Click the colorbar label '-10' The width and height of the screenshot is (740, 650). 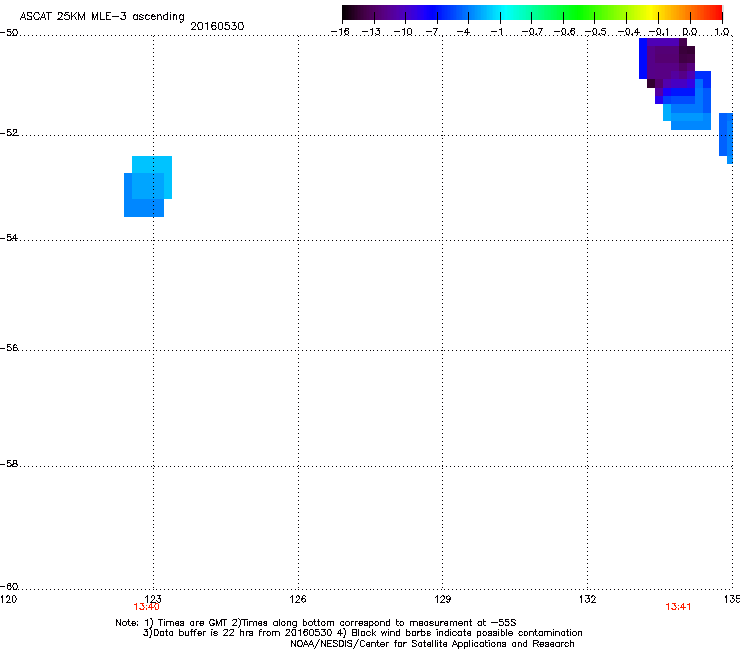coord(403,32)
